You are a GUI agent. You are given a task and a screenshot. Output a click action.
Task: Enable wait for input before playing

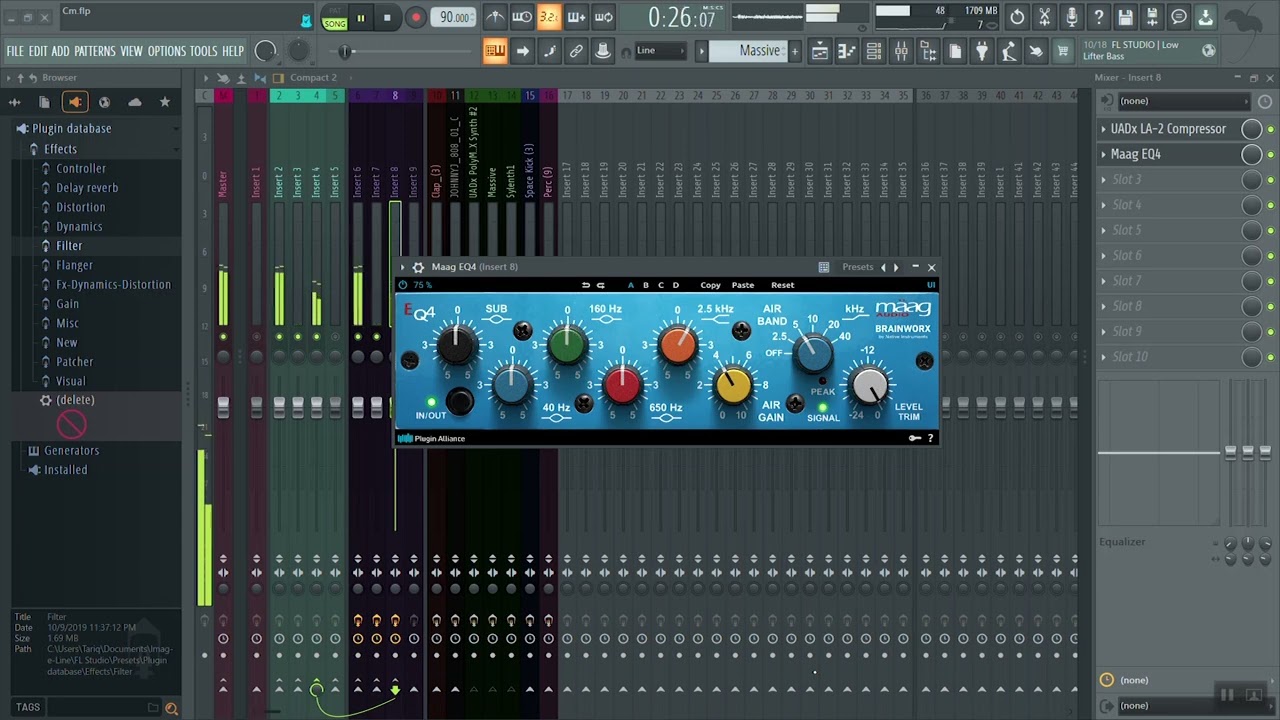tap(522, 17)
